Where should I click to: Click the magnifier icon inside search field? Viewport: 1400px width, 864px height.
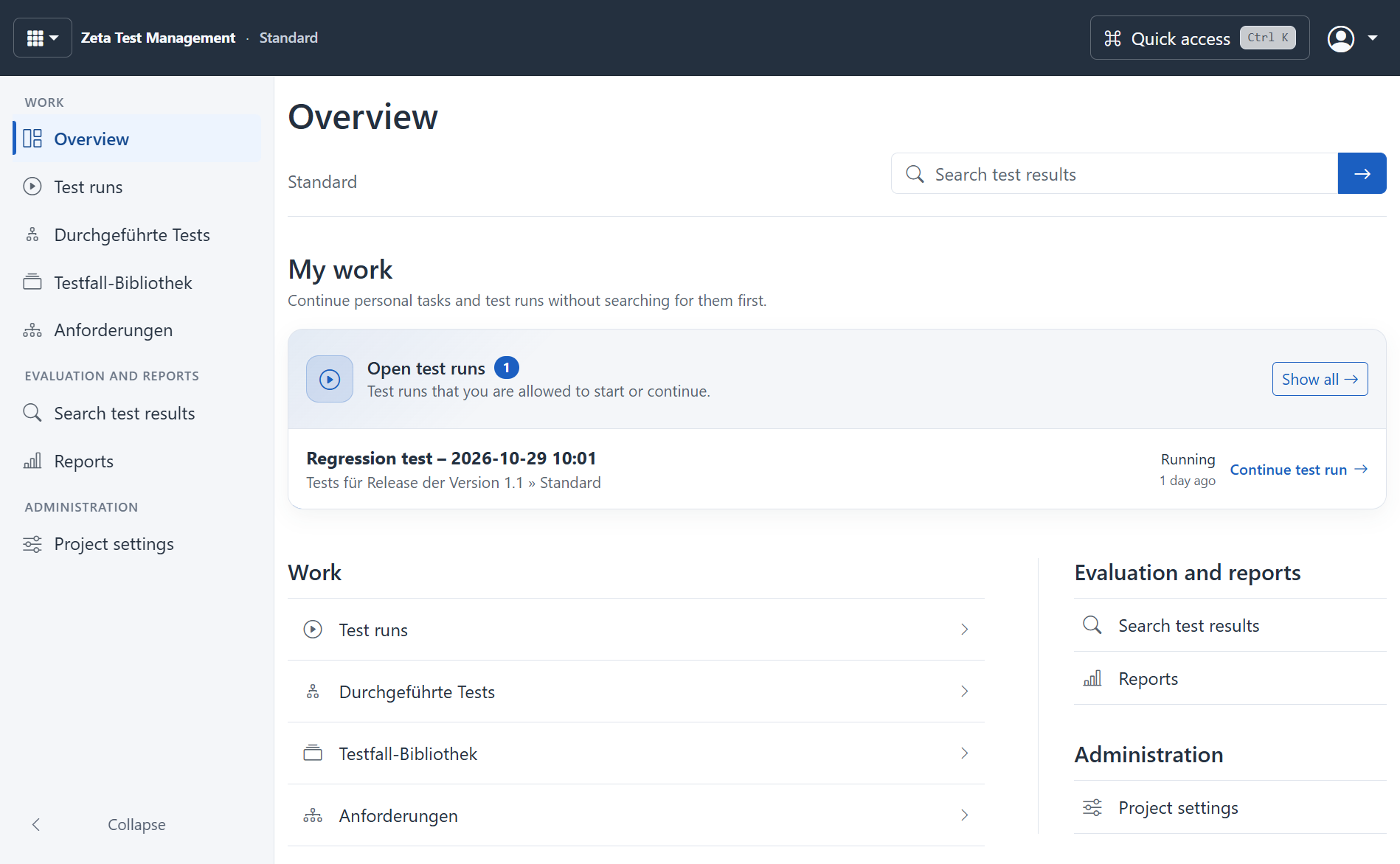click(x=915, y=174)
